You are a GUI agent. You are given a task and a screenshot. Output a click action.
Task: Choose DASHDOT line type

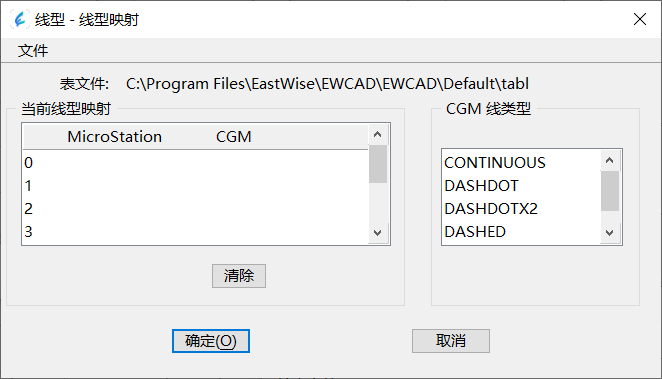(521, 186)
